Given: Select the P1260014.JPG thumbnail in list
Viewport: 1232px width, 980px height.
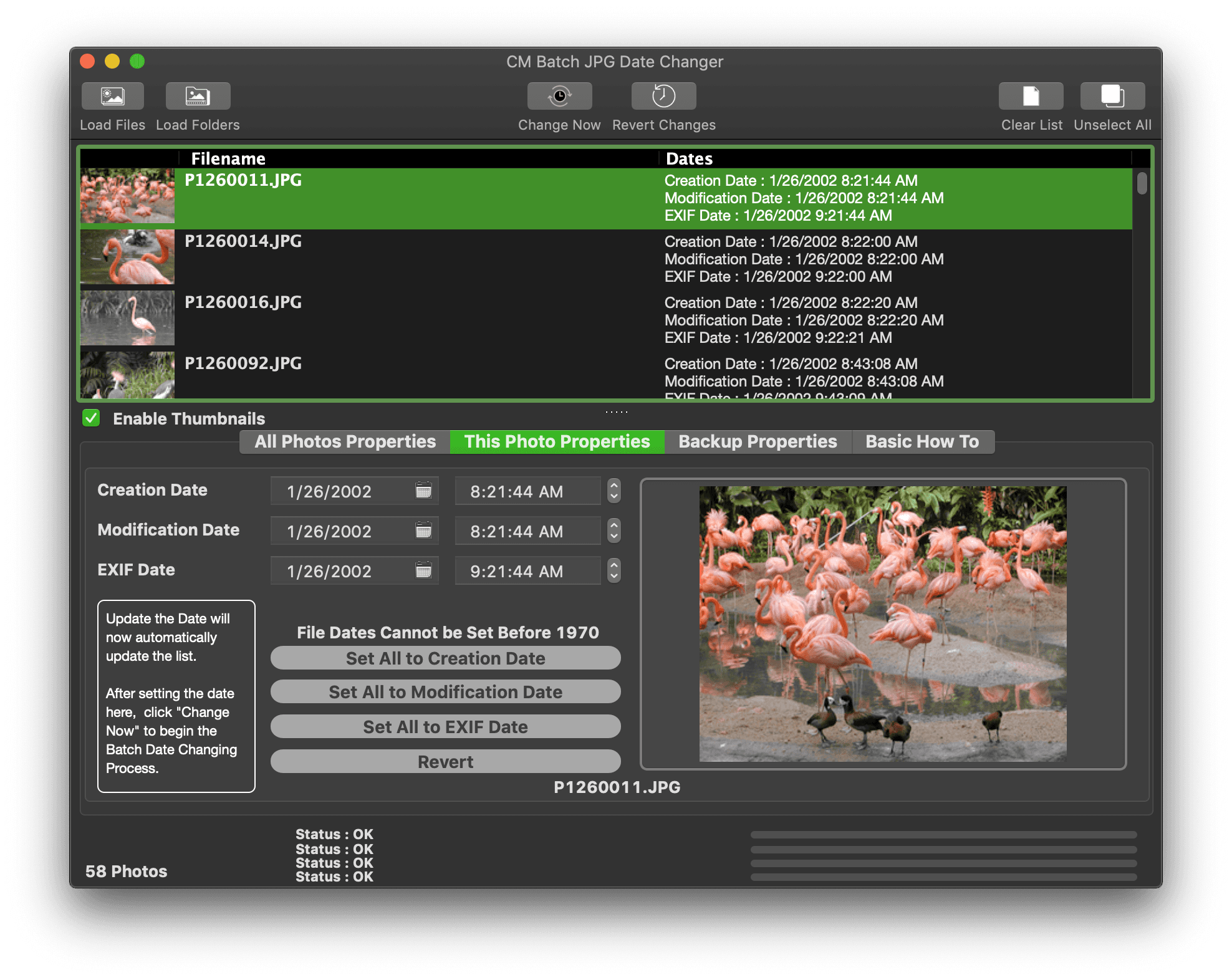Looking at the screenshot, I should tap(127, 257).
